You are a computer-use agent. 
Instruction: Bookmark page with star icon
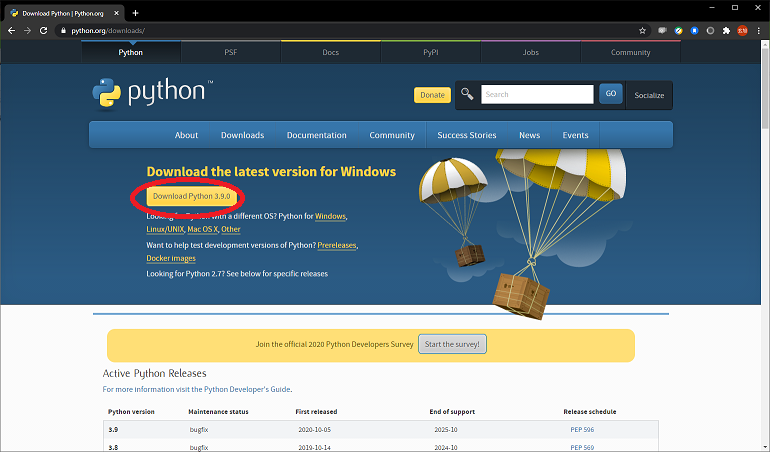pos(642,30)
